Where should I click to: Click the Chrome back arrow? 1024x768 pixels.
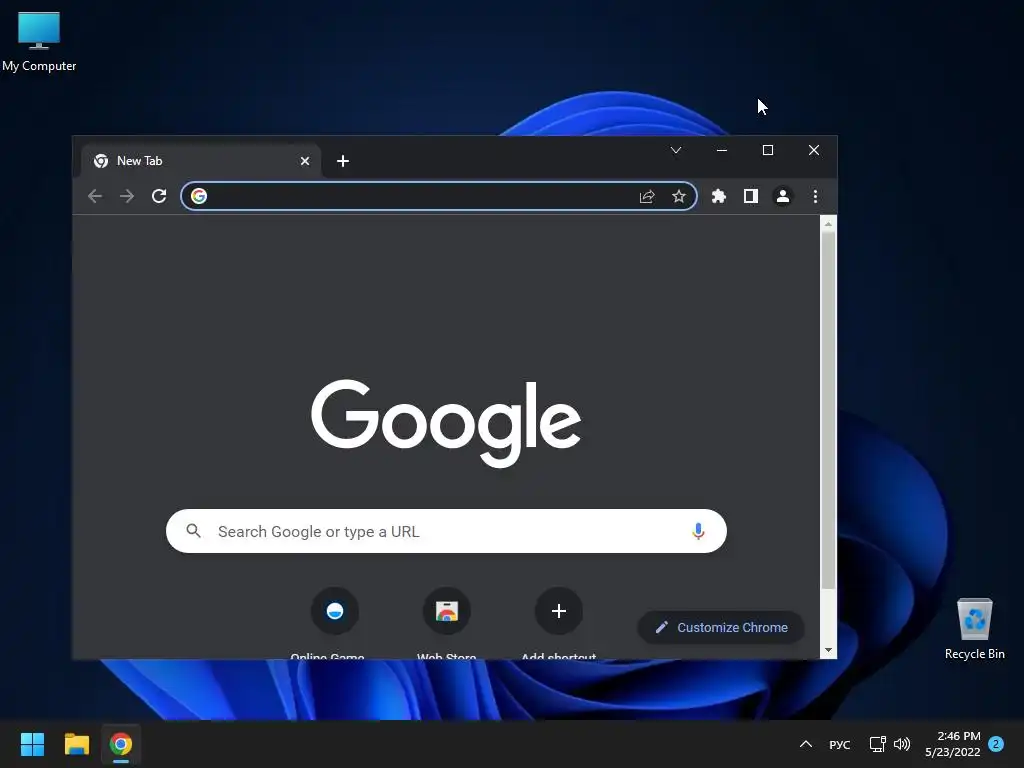click(x=95, y=196)
